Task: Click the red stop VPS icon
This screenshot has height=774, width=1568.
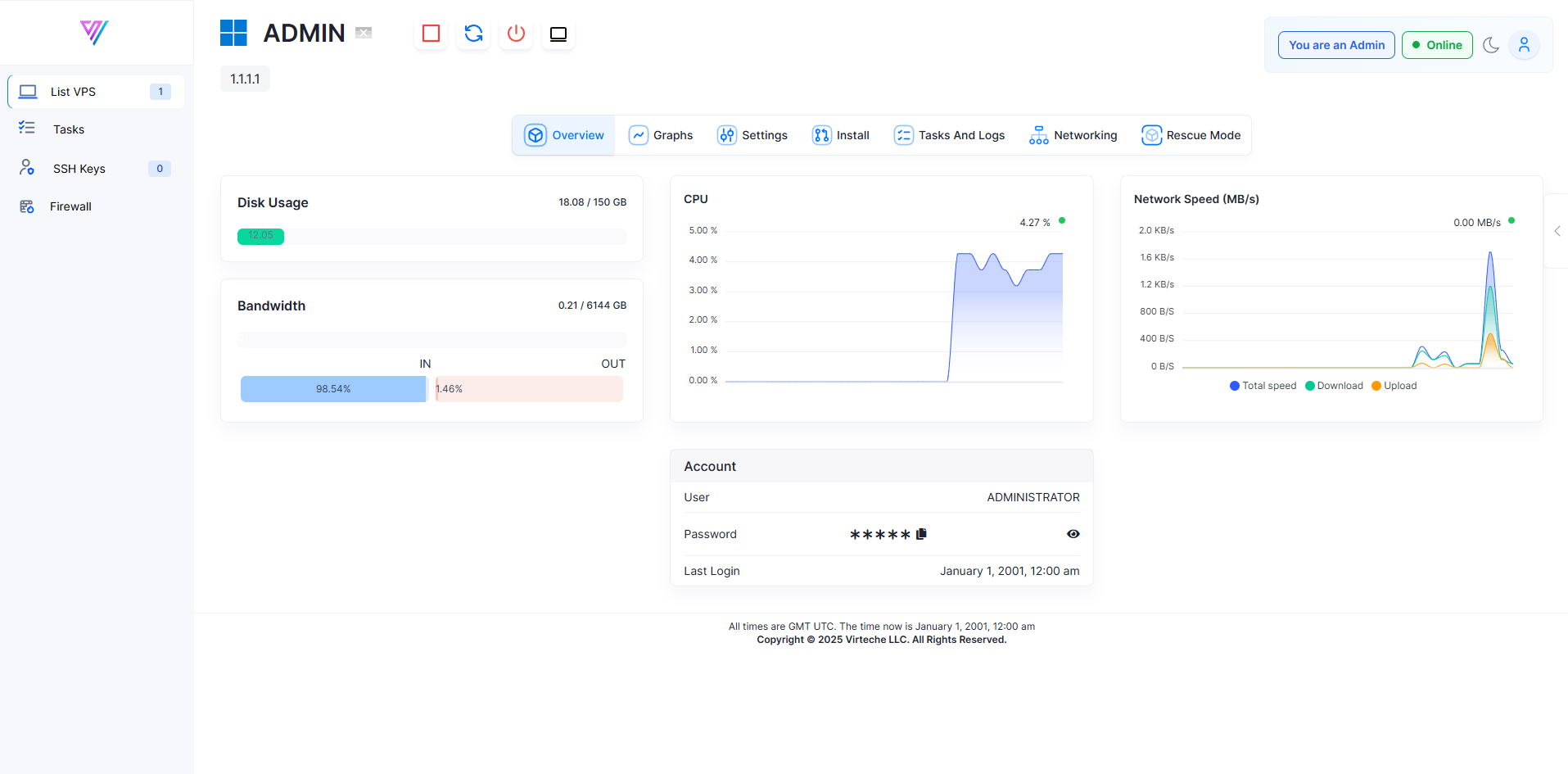Action: click(x=431, y=34)
